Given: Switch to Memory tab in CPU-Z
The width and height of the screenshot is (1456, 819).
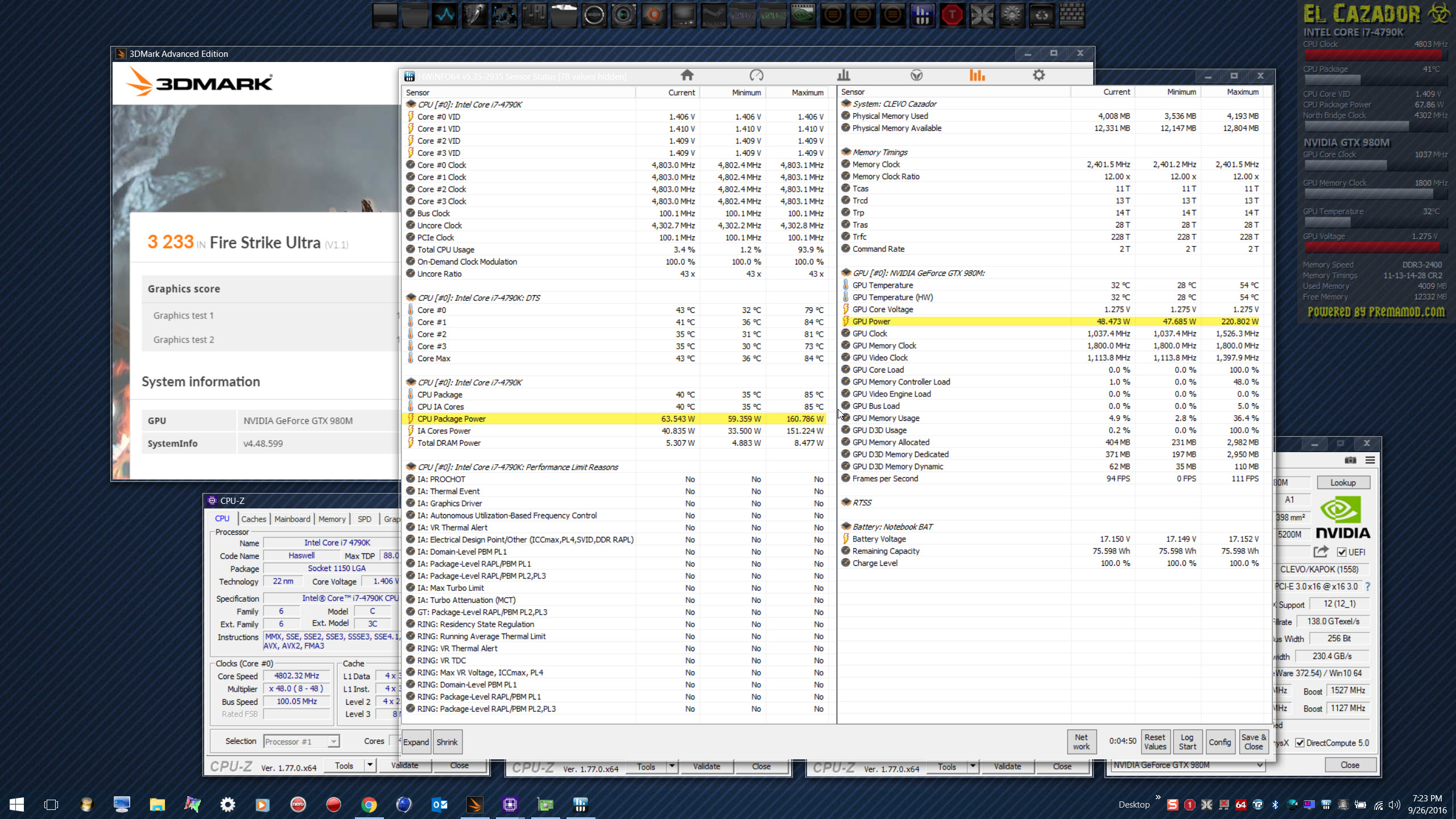Looking at the screenshot, I should 332,519.
